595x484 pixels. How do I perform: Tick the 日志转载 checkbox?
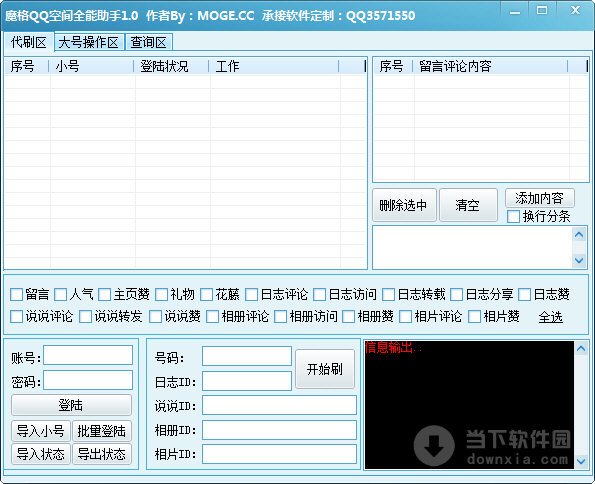coord(388,295)
